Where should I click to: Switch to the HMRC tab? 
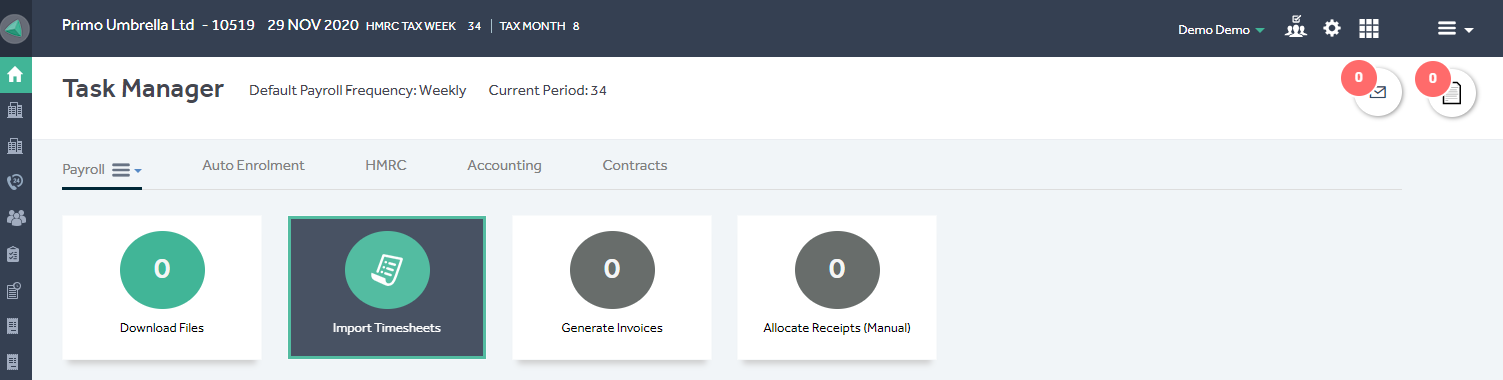(386, 166)
